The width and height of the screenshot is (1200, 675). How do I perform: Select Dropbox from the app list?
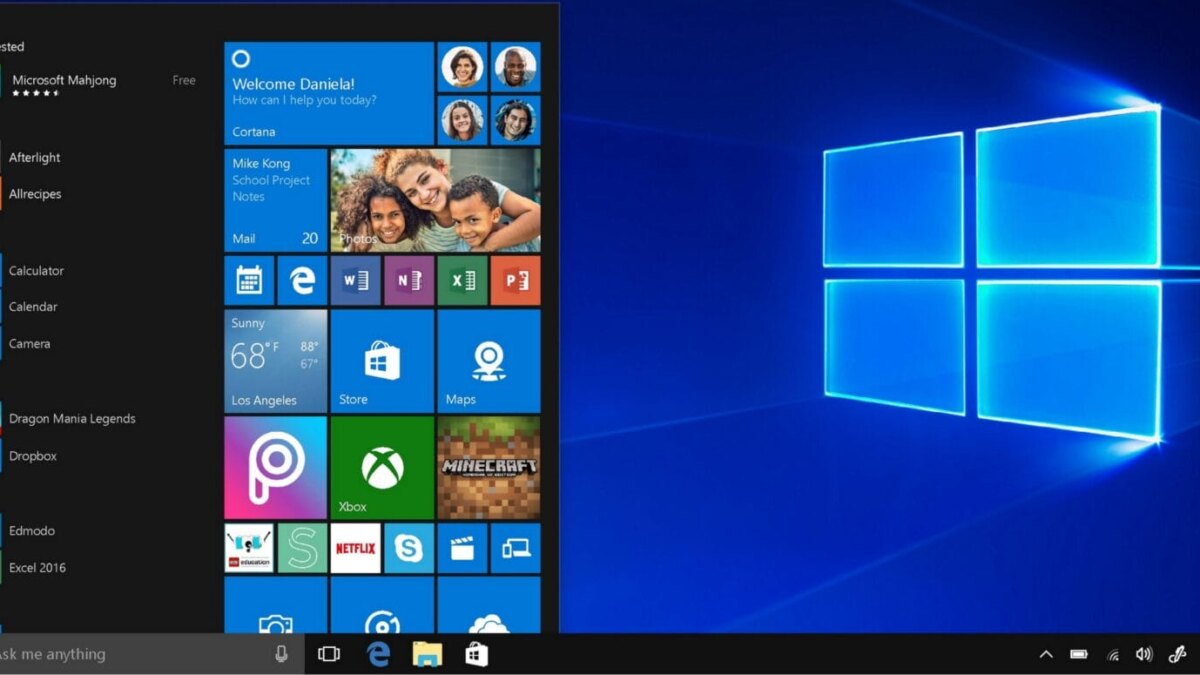tap(33, 456)
